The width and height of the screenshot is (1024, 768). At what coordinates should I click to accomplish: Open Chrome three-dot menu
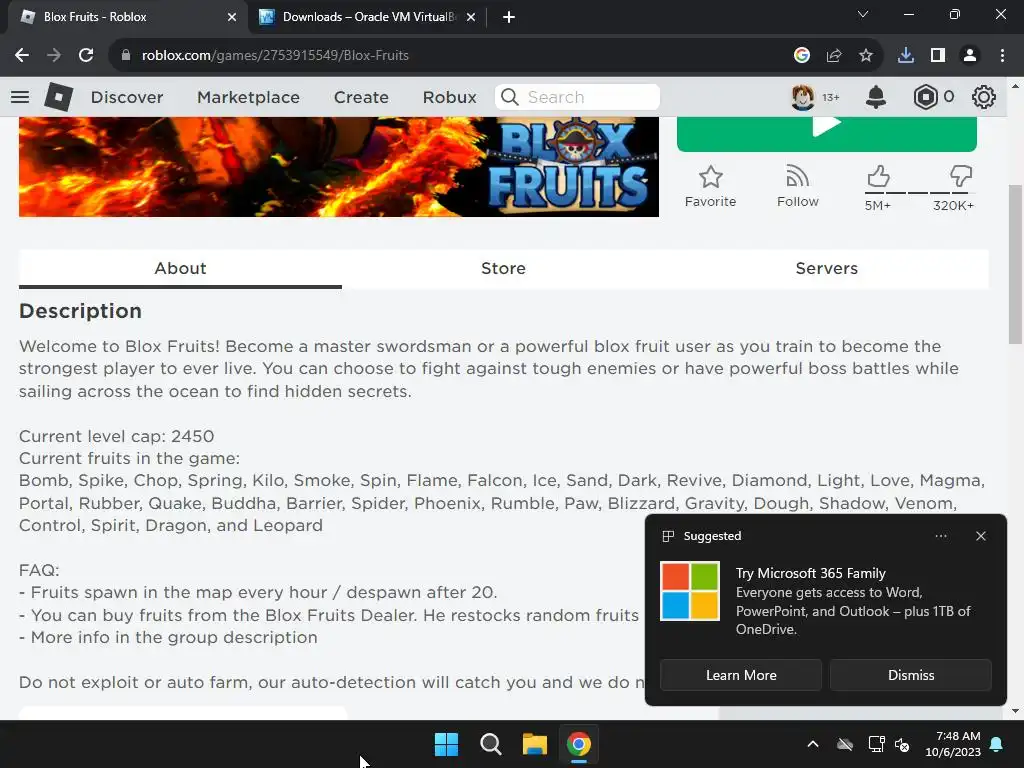[x=1002, y=56]
